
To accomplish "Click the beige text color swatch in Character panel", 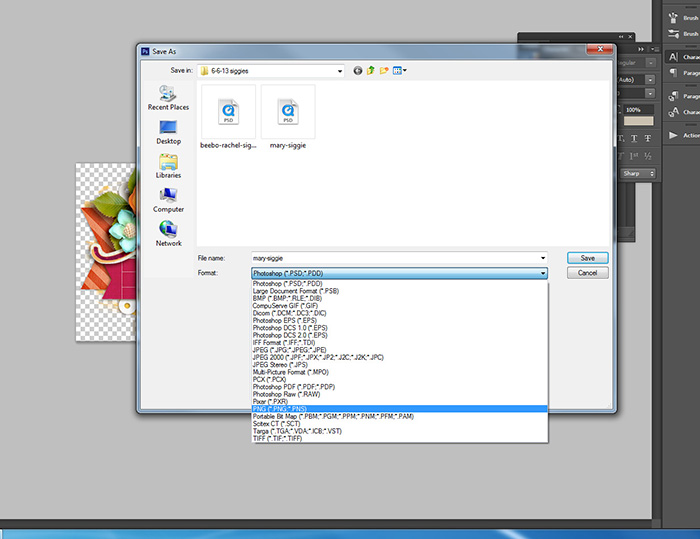I will [x=638, y=121].
